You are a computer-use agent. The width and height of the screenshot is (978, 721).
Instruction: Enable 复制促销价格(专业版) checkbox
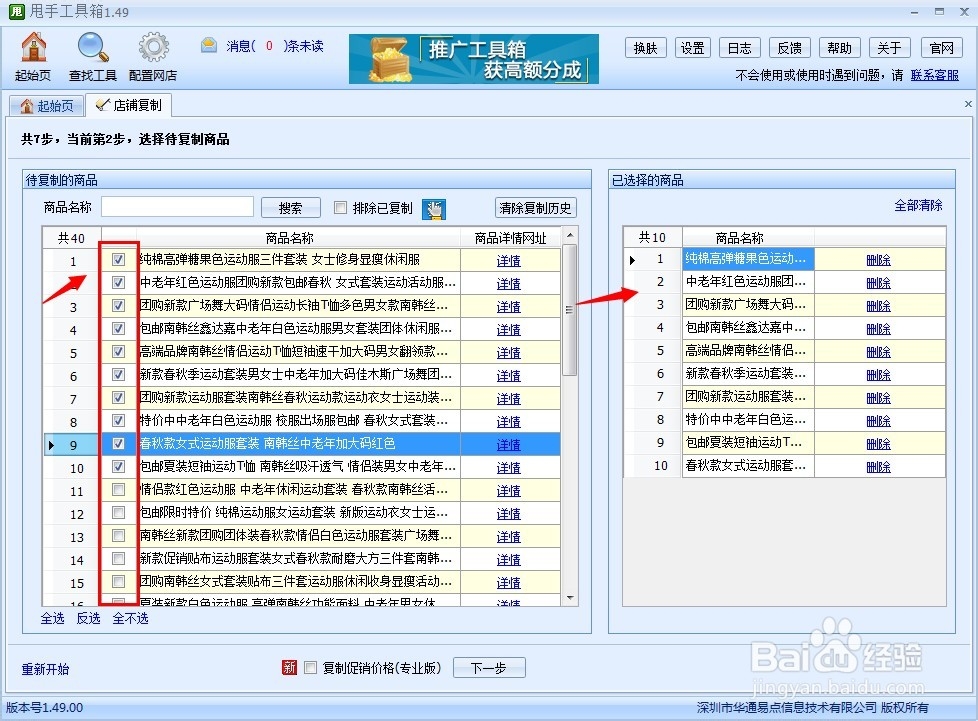pos(310,668)
